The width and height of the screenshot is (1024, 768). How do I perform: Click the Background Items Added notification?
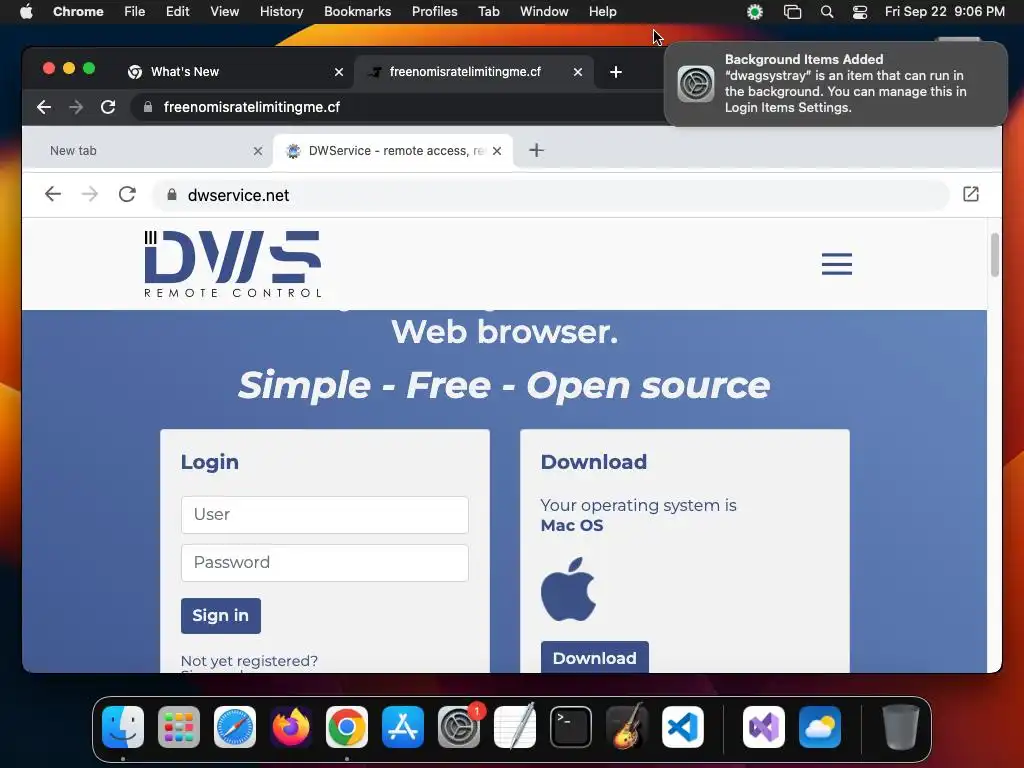[x=836, y=84]
